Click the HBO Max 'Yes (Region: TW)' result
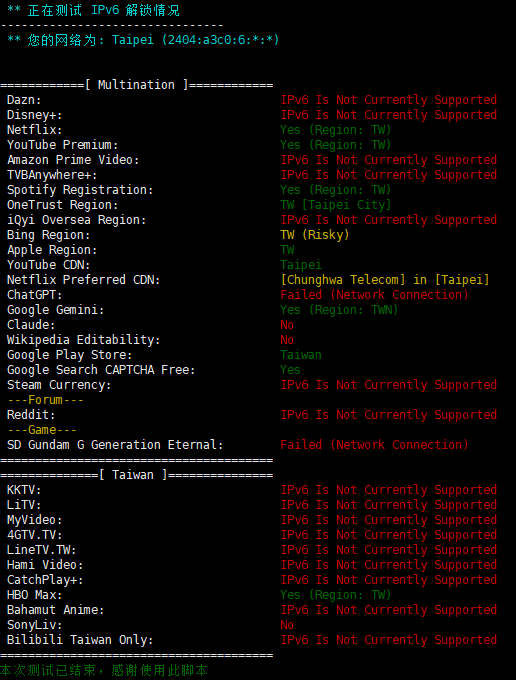Viewport: 516px width, 680px height. coord(336,595)
